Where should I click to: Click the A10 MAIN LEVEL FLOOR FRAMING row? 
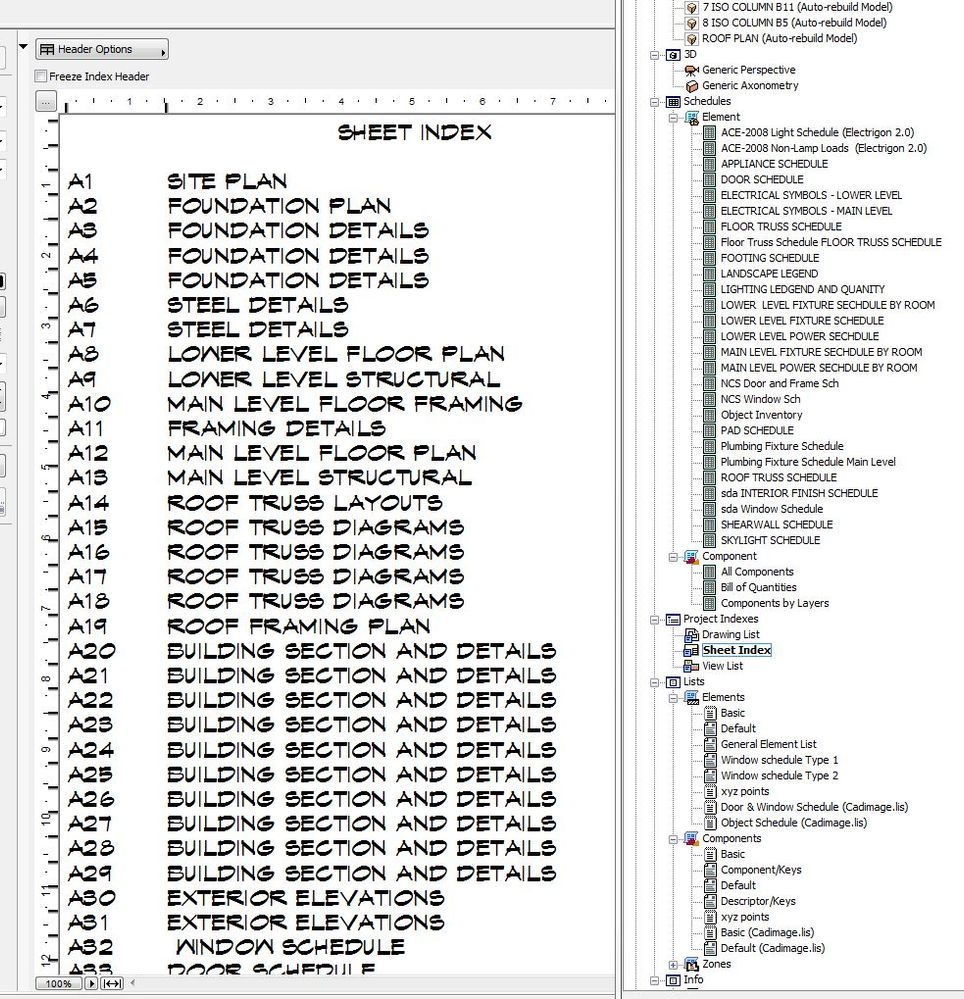click(295, 404)
